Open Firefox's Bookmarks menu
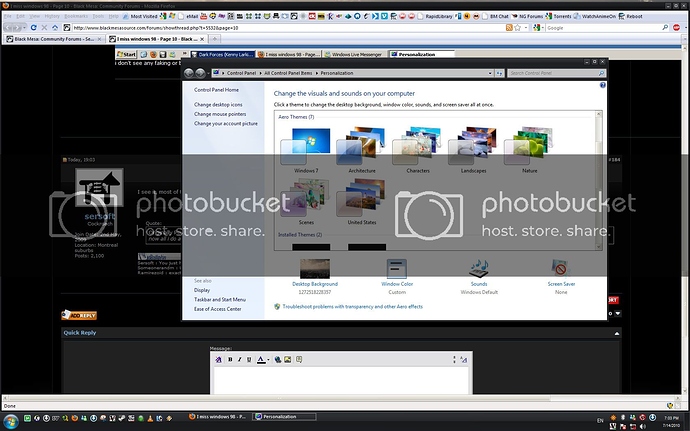The image size is (690, 431). click(x=76, y=16)
